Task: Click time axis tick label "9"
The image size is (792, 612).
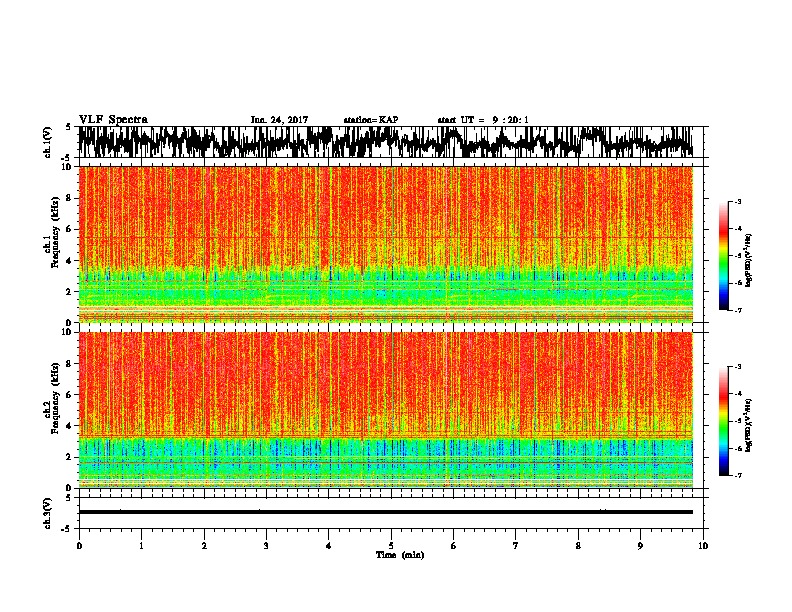Action: [x=640, y=546]
